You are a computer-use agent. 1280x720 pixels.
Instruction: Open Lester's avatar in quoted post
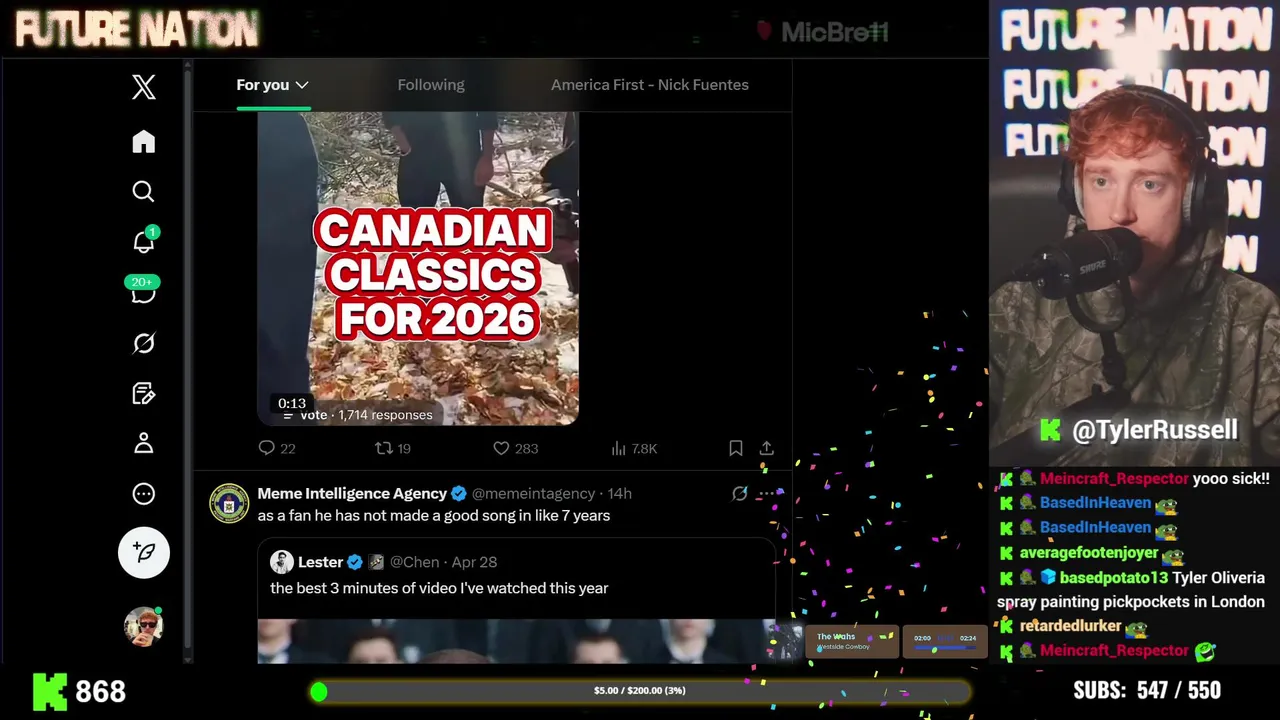pyautogui.click(x=282, y=562)
